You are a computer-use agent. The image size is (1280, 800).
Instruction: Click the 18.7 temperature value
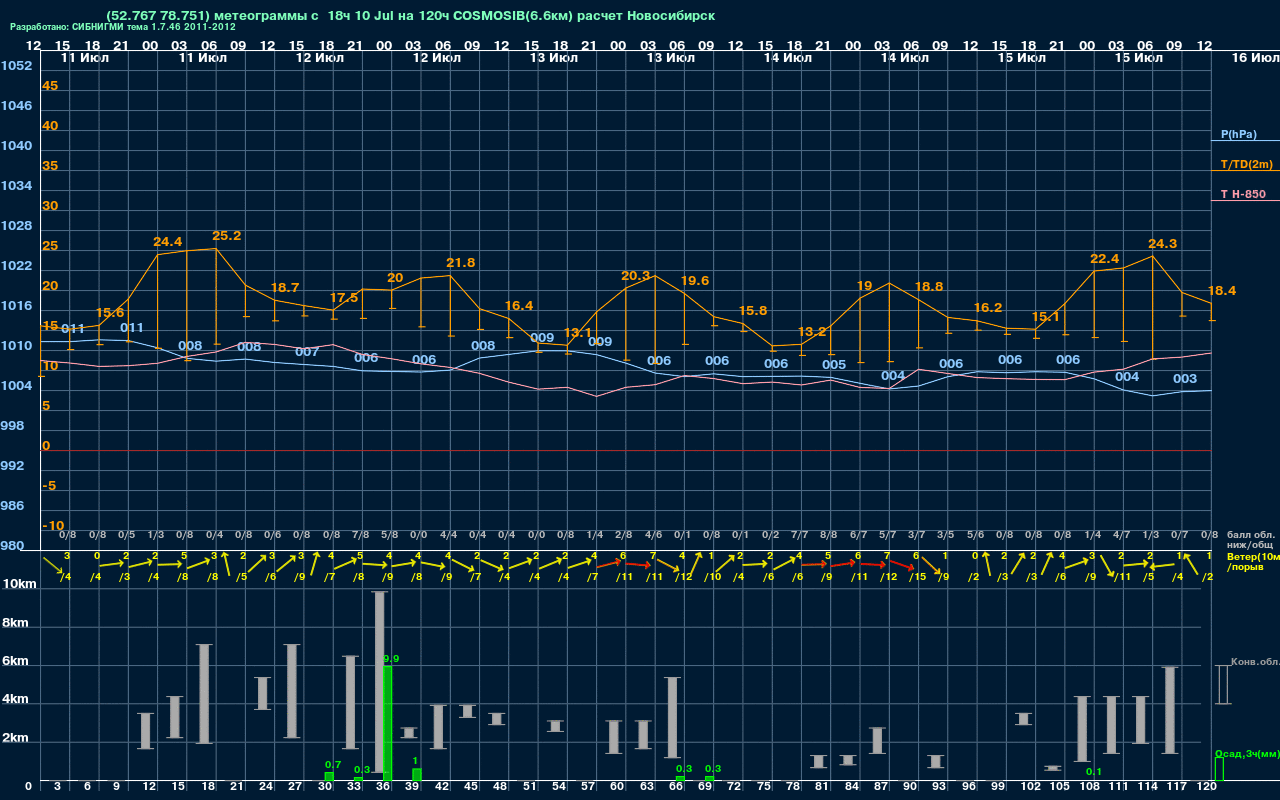click(285, 288)
